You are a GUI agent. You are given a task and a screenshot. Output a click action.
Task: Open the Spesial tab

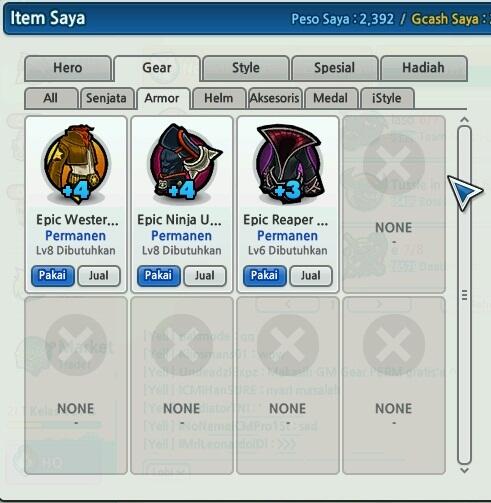(335, 68)
